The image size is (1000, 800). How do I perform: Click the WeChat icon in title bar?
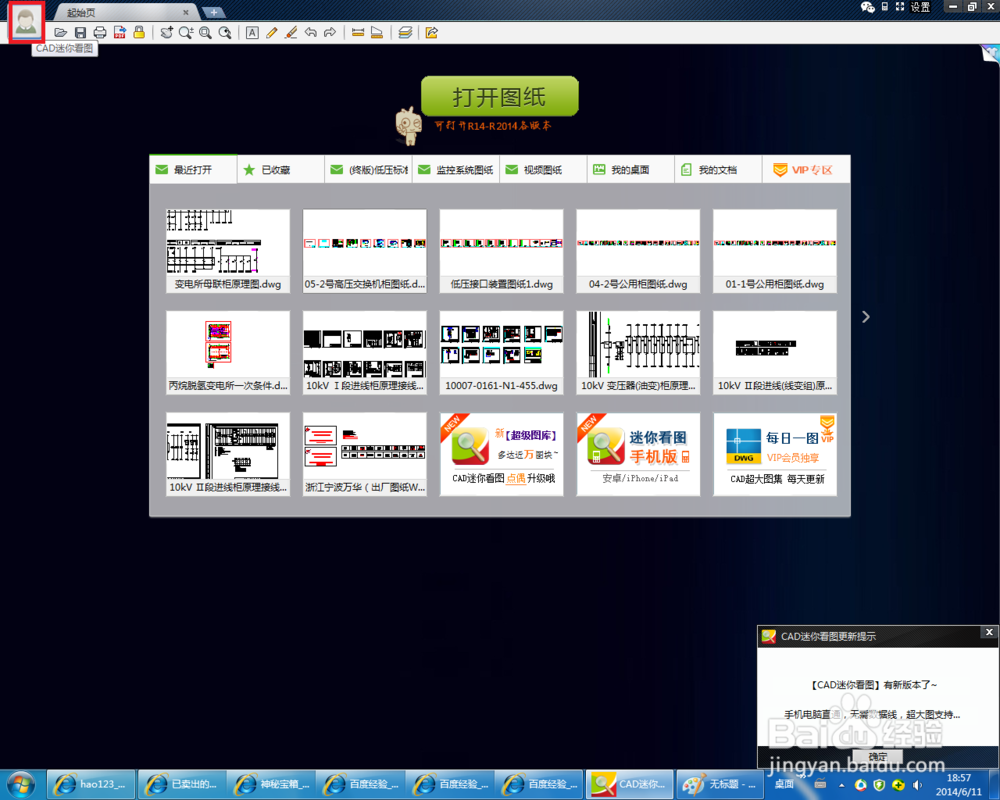(868, 7)
